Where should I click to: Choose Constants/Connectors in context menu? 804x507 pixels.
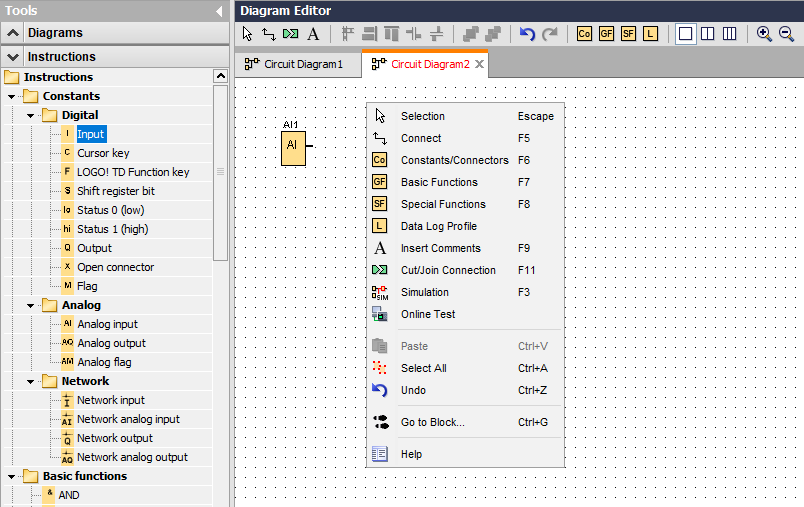coord(466,160)
